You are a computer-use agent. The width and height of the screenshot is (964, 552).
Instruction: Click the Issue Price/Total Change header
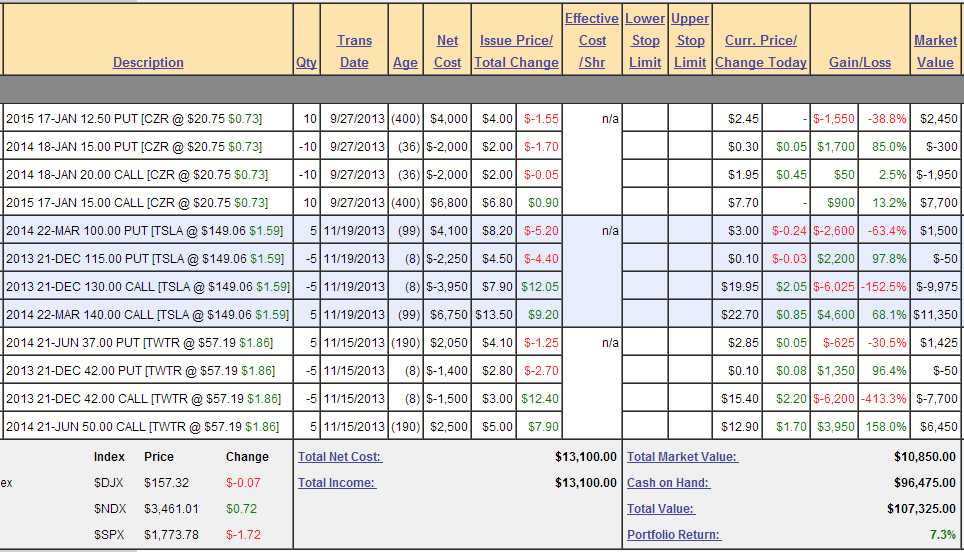coord(516,51)
